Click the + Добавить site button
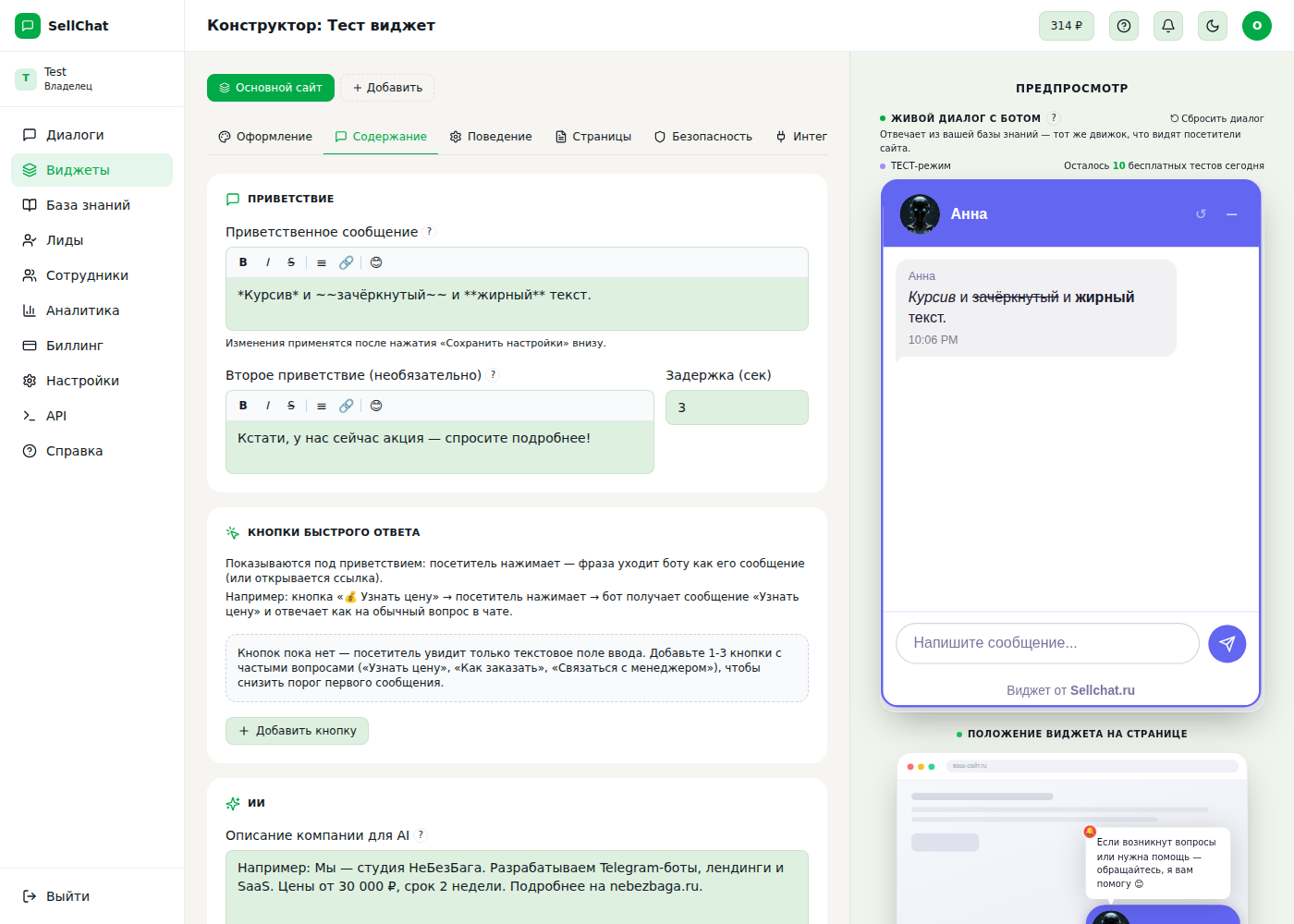Viewport: 1294px width, 924px height. pos(387,88)
